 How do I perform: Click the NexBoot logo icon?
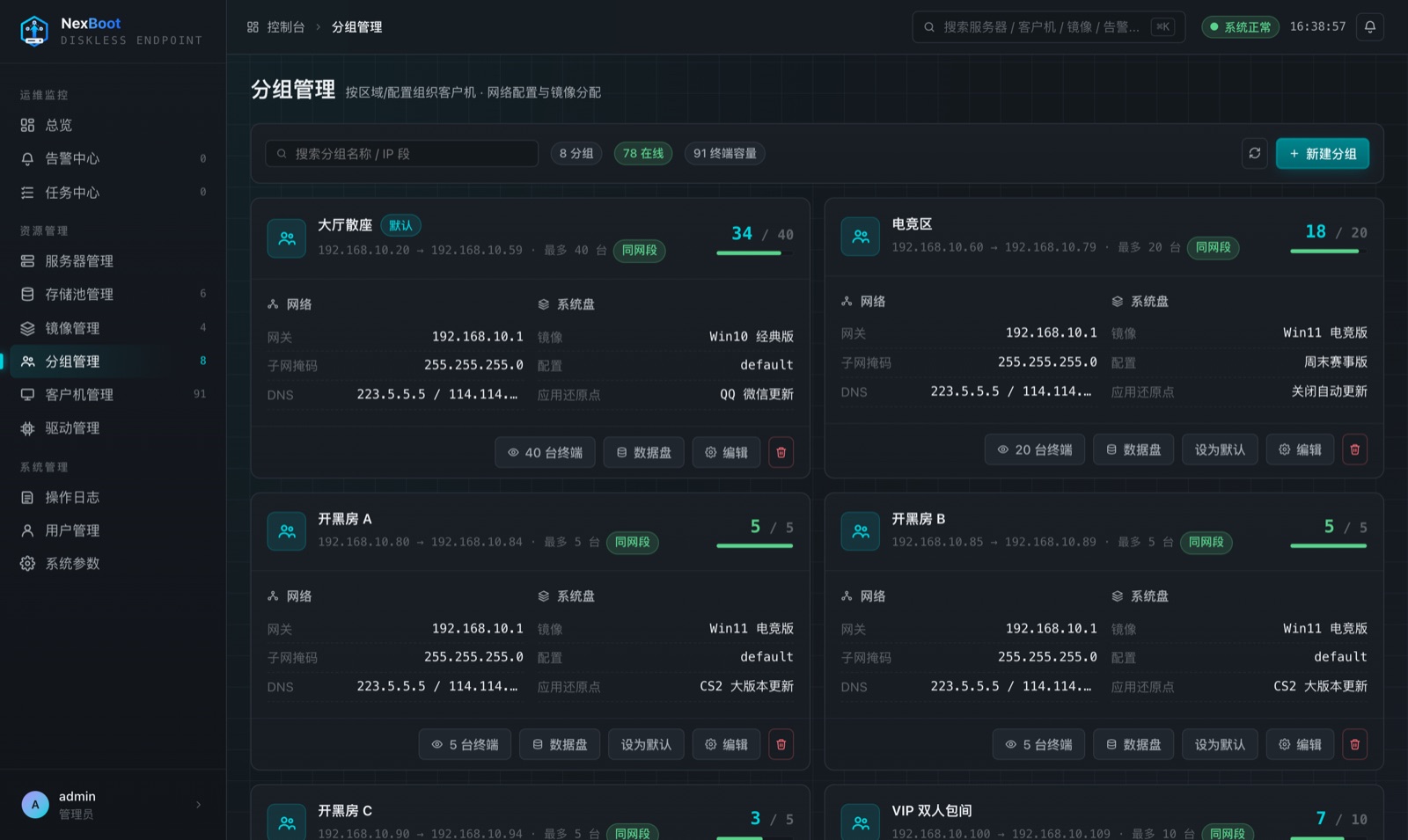34,31
